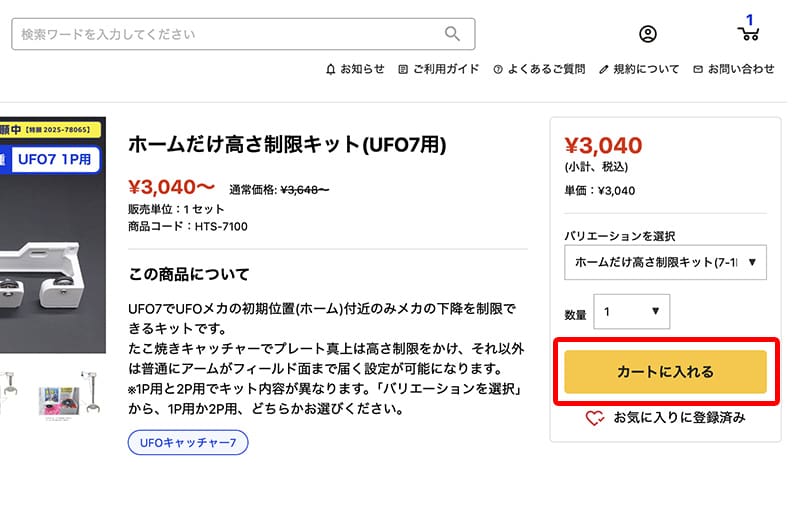Open the user account icon
Image resolution: width=800 pixels, height=520 pixels.
tap(648, 34)
